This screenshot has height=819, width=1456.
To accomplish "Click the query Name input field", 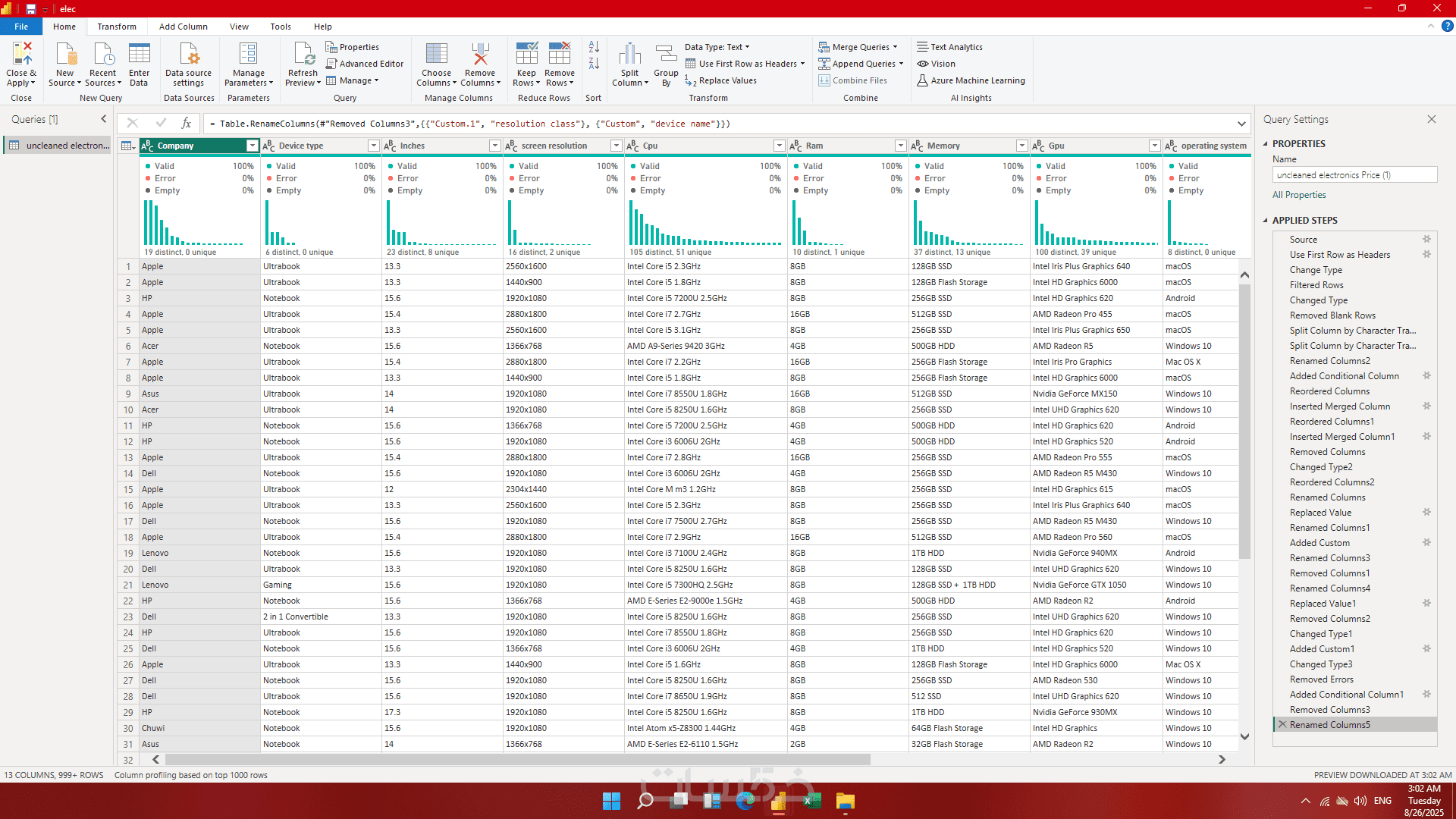I will pyautogui.click(x=1354, y=175).
